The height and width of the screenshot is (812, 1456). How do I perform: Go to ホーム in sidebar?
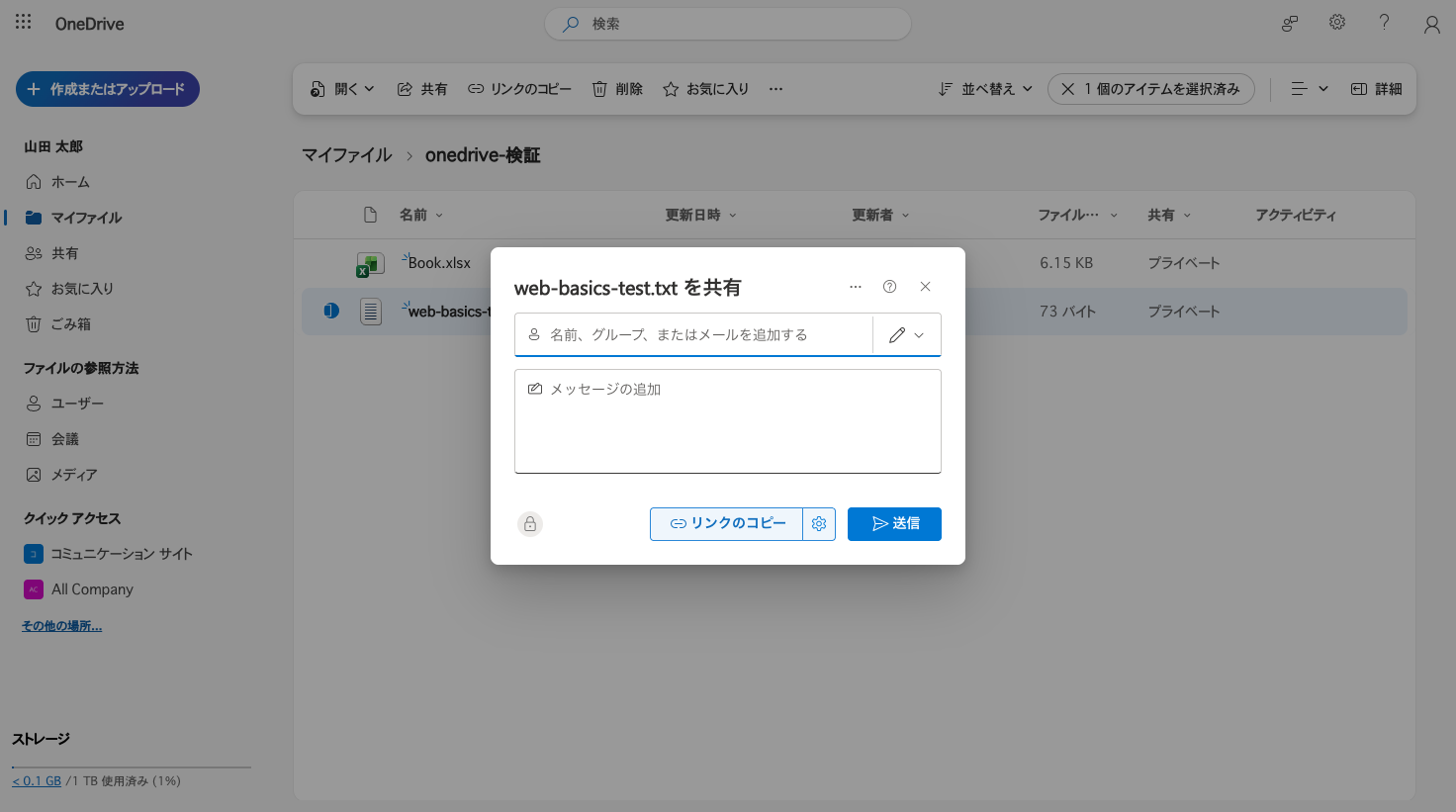pos(57,182)
